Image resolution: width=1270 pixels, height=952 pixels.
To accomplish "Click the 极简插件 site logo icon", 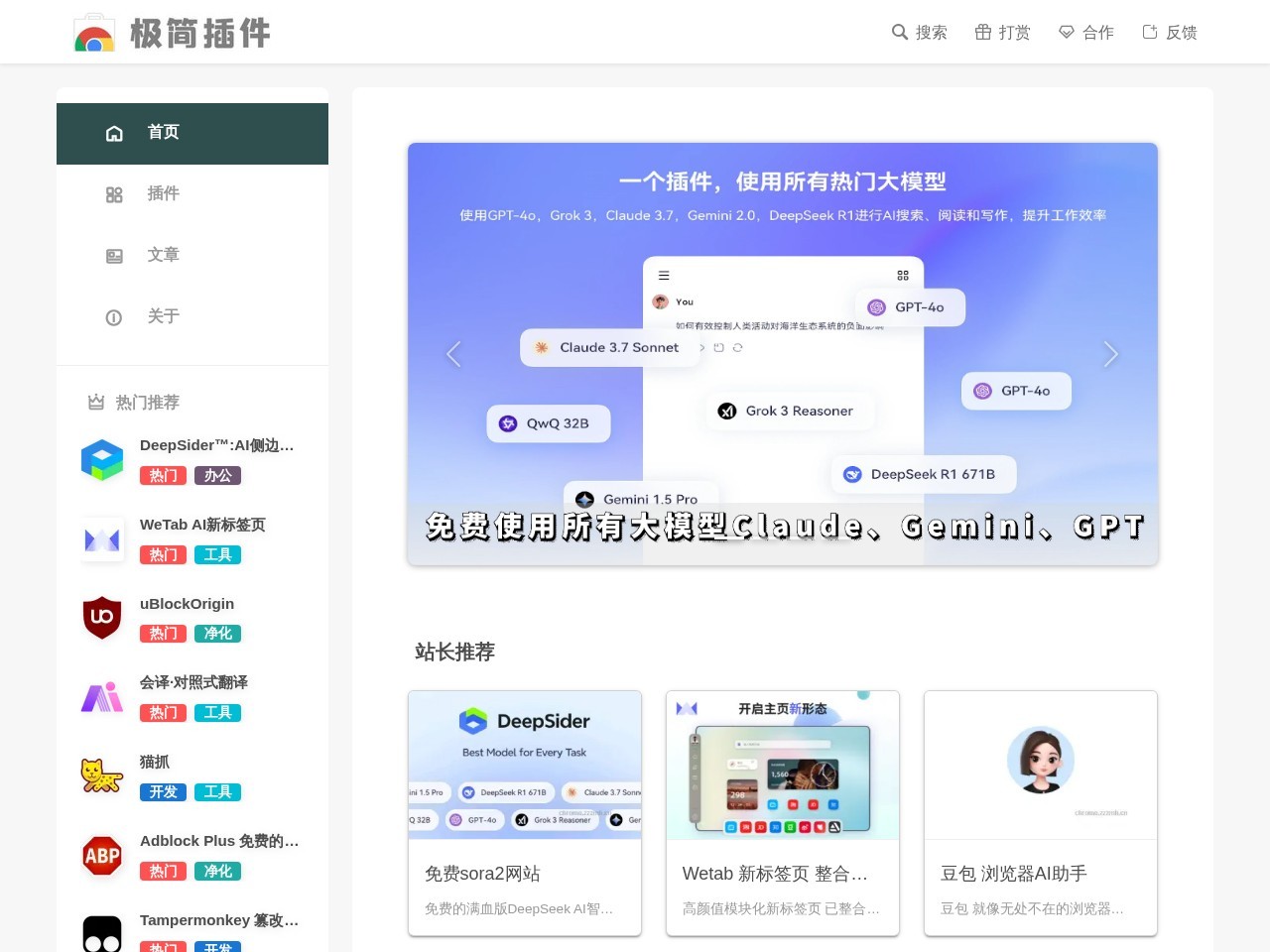I will point(94,33).
